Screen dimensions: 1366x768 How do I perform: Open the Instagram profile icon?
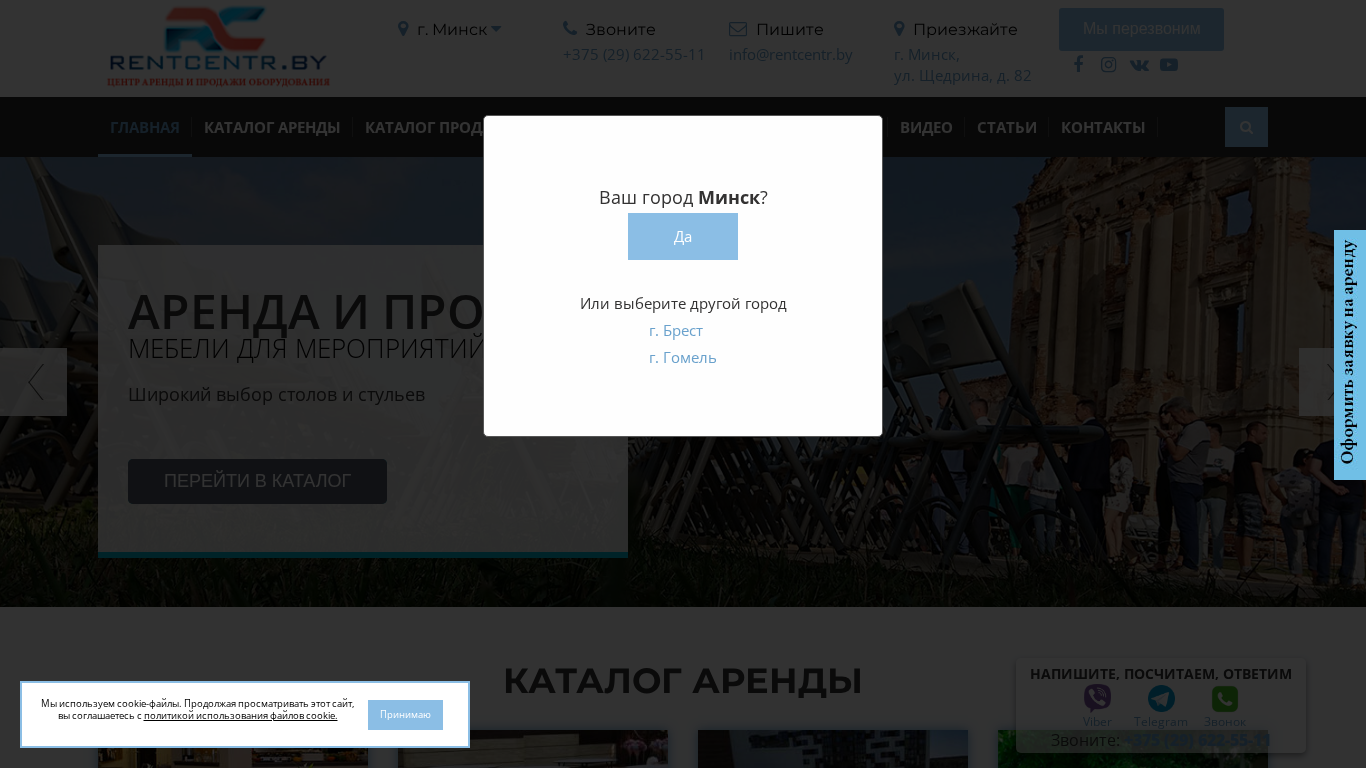click(x=1108, y=65)
